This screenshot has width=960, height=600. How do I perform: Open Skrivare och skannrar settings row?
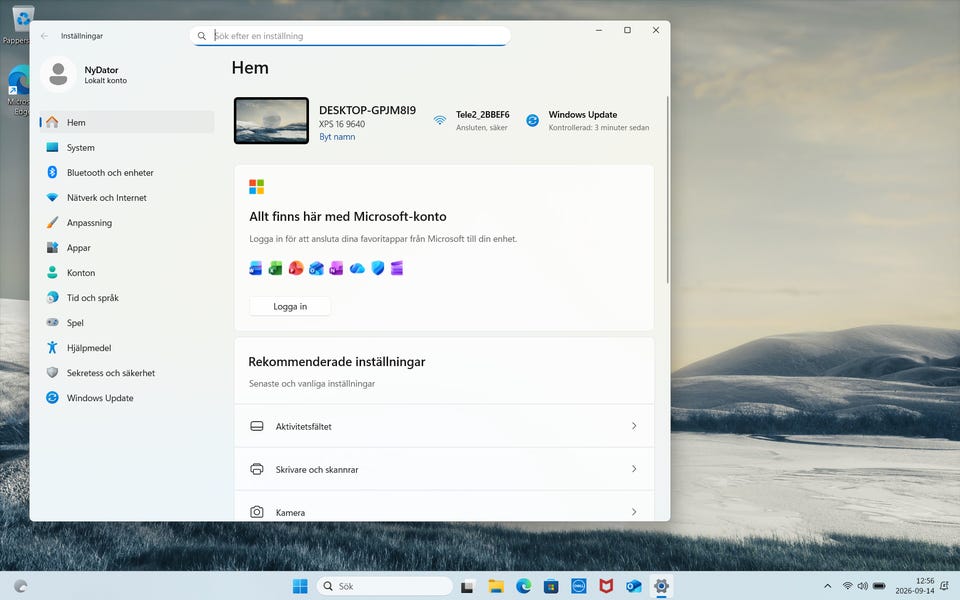coord(444,469)
